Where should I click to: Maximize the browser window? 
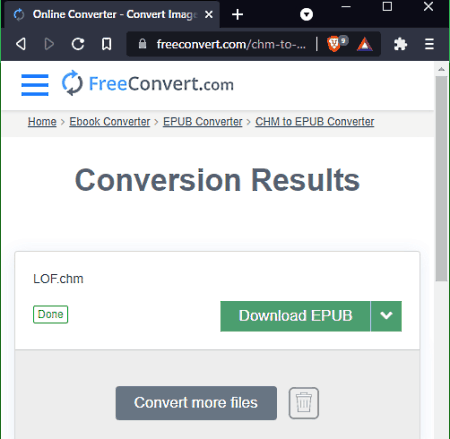click(x=387, y=7)
